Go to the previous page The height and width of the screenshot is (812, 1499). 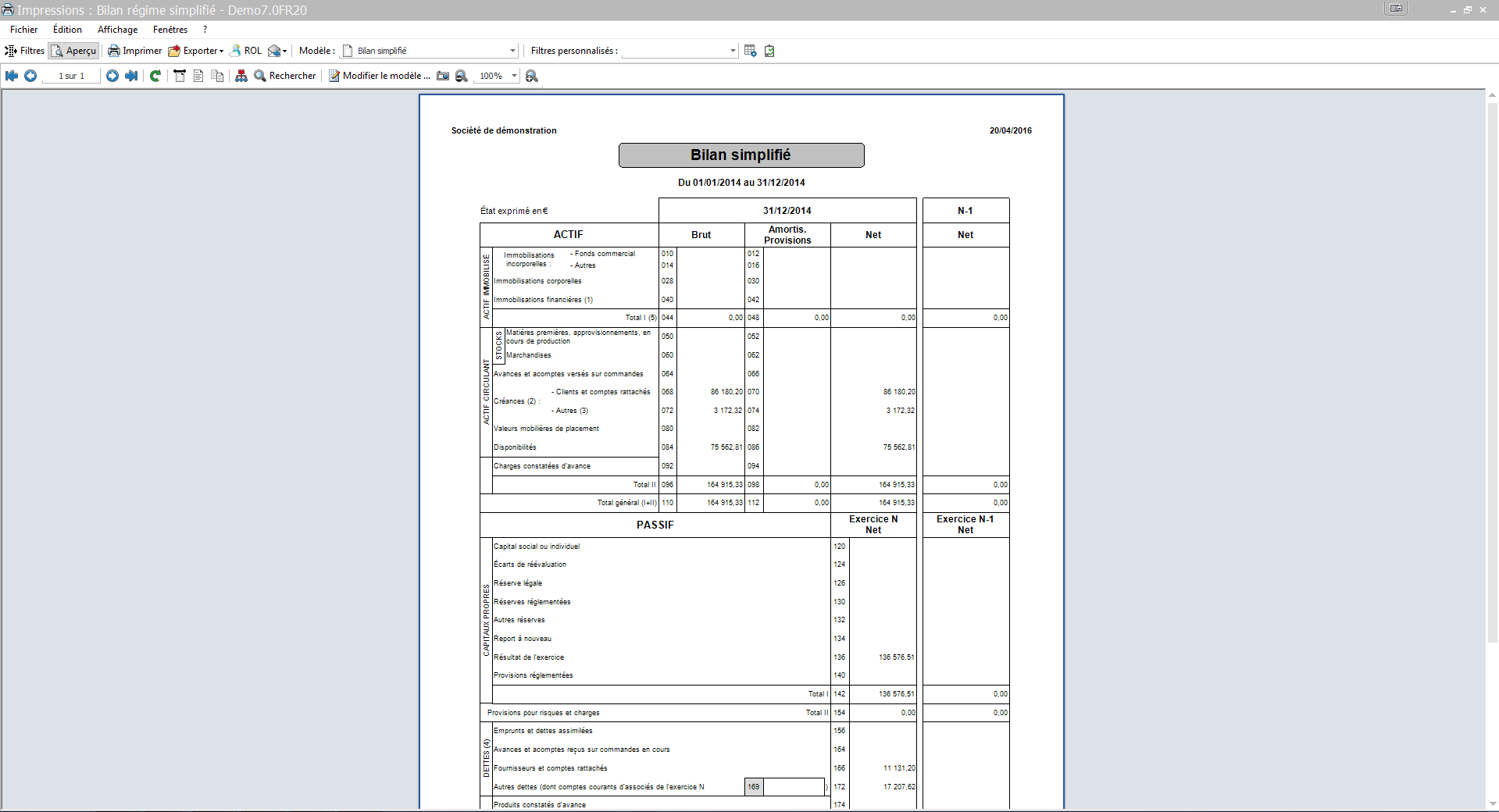click(x=30, y=76)
